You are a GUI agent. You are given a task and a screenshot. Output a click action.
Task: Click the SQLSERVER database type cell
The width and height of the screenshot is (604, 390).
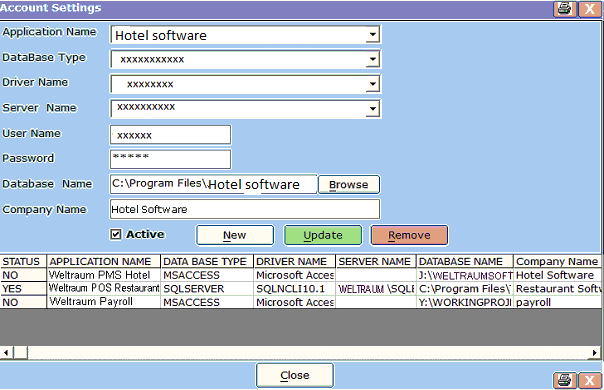click(x=207, y=289)
